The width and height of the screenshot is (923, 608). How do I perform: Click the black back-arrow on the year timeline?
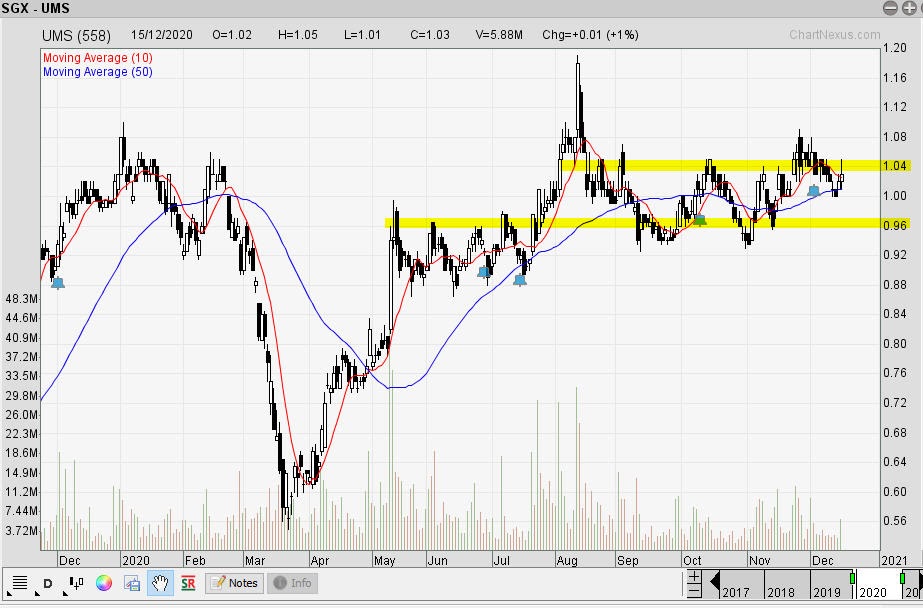(x=713, y=580)
